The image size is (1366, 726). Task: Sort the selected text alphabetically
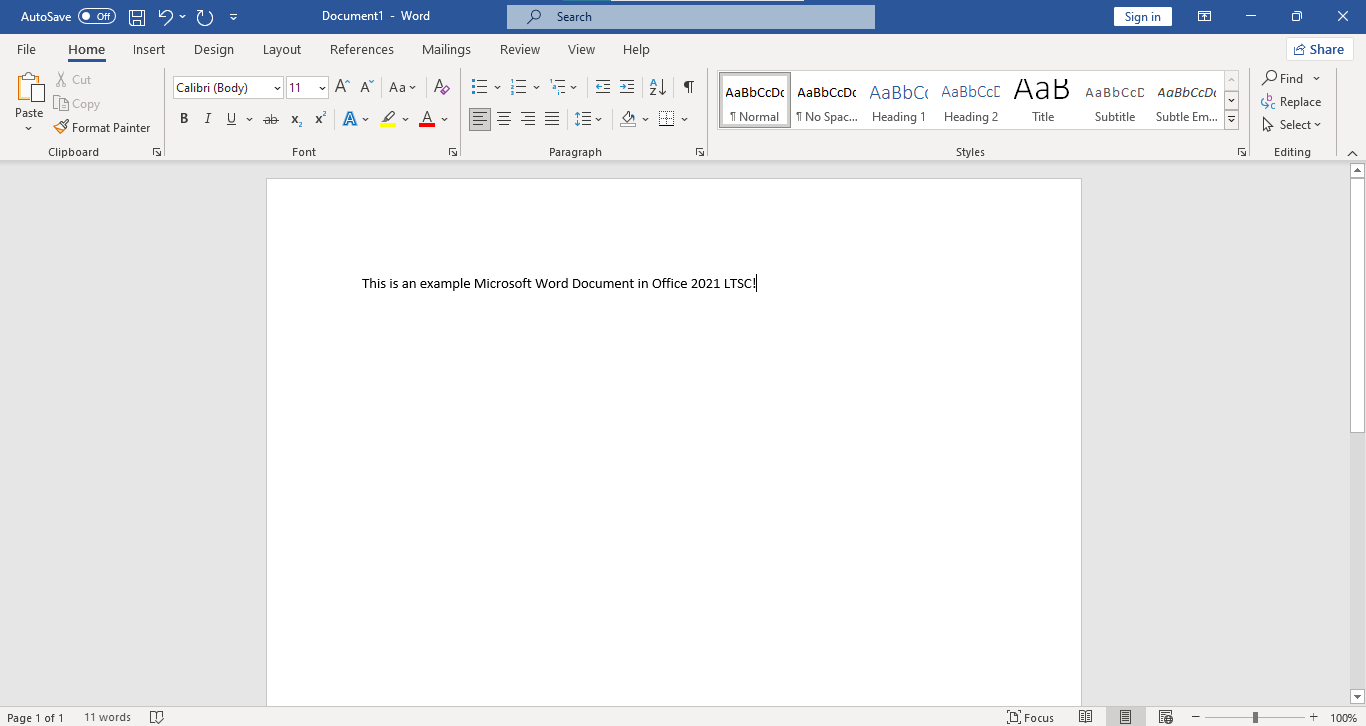pos(657,87)
